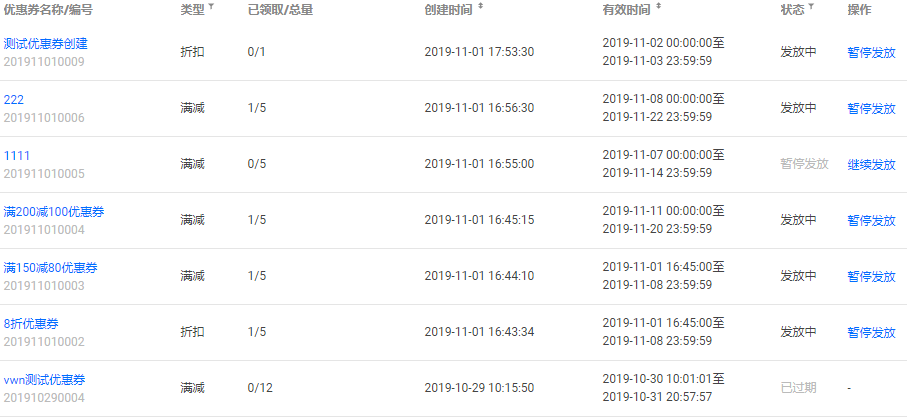Open the 状态 column filter icon

click(810, 8)
